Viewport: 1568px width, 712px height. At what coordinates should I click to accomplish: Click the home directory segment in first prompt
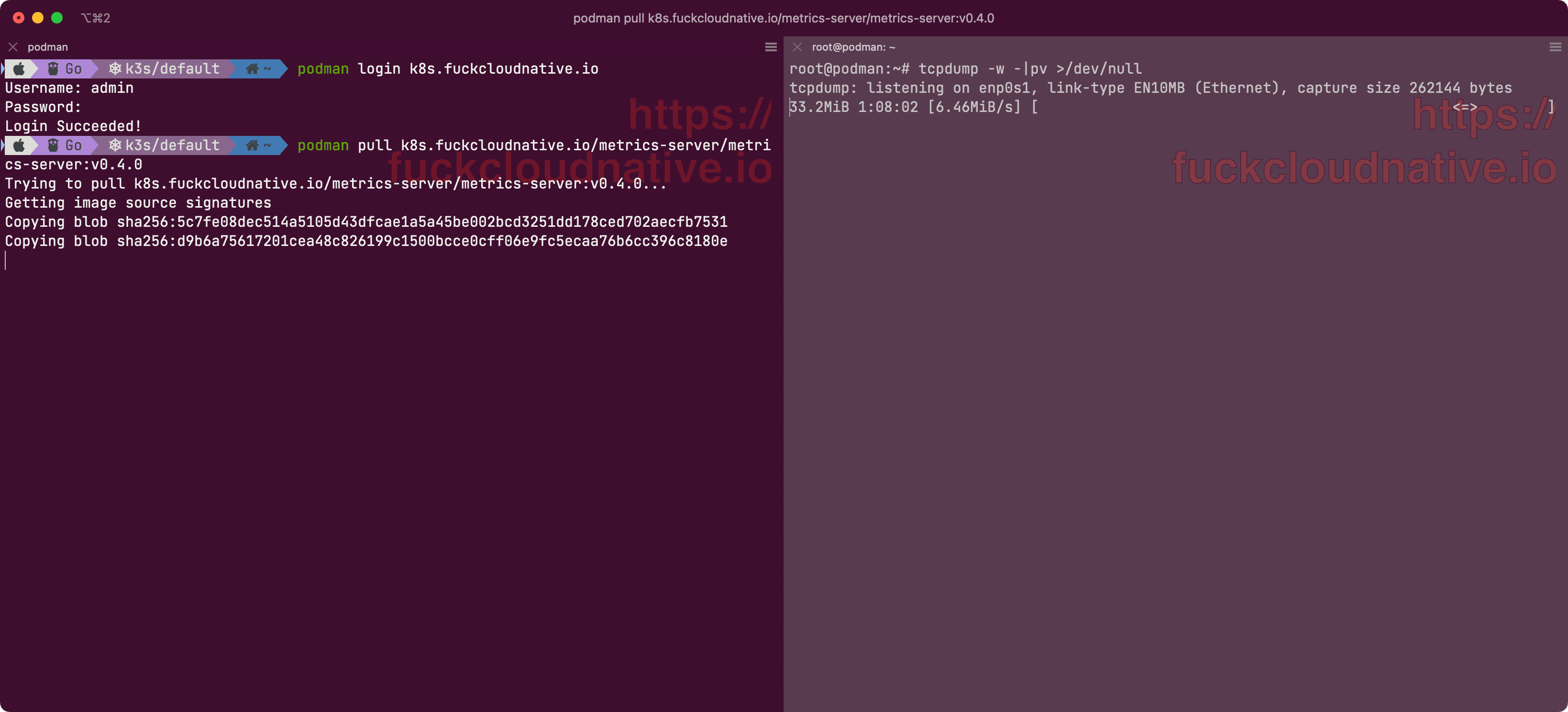259,69
